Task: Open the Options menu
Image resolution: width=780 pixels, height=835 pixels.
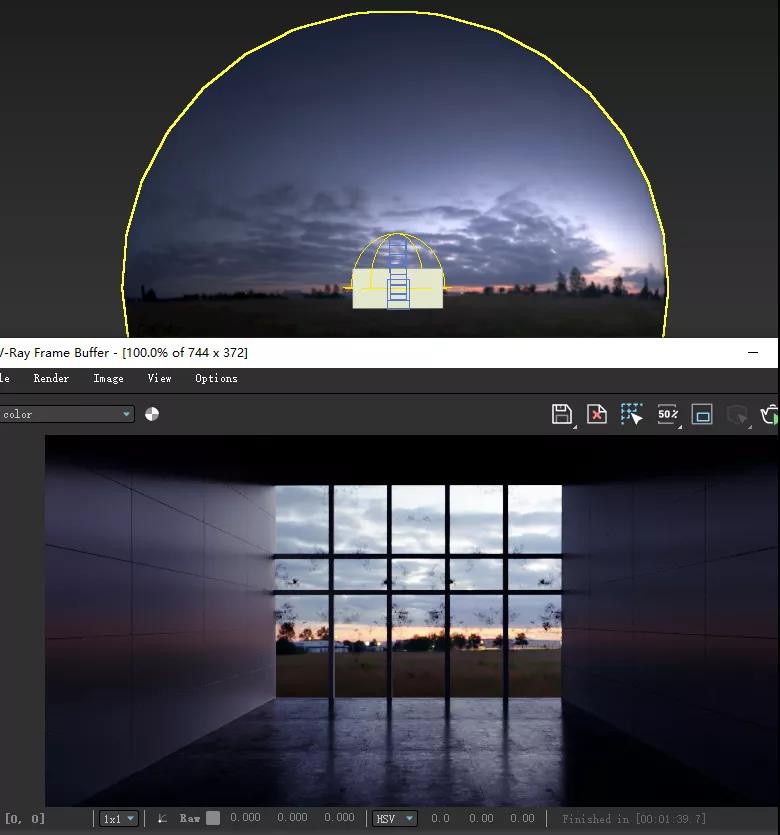Action: coord(216,378)
